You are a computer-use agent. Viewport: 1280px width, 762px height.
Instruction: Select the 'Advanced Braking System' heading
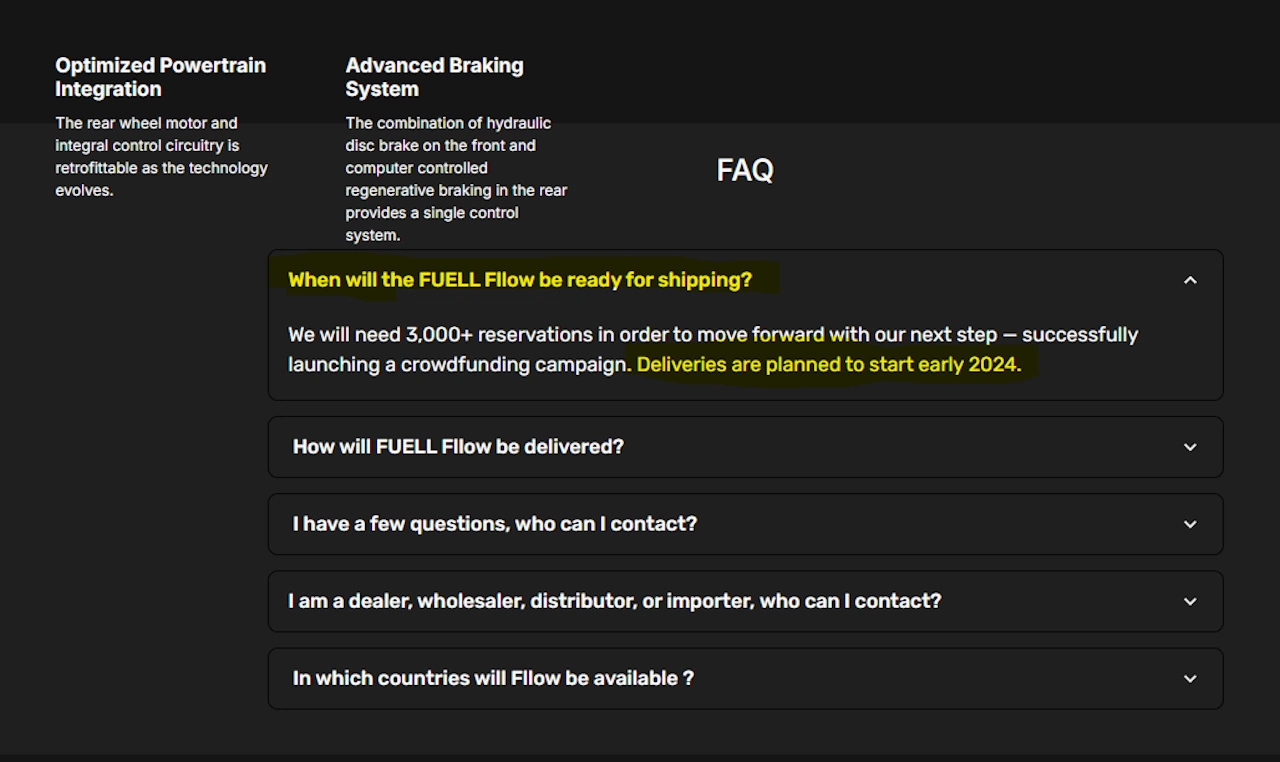point(434,76)
